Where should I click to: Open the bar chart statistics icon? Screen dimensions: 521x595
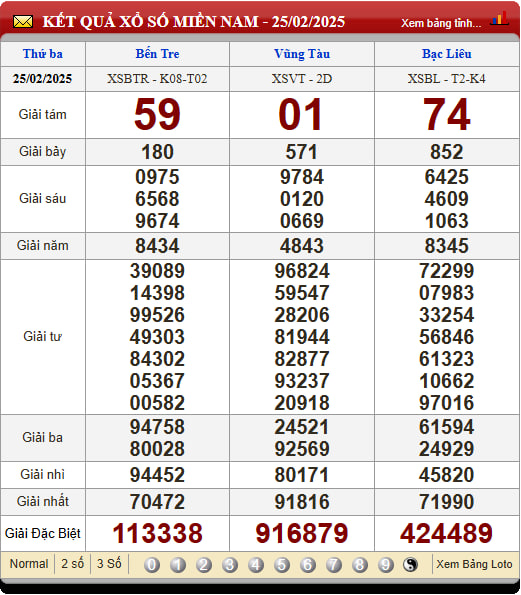(499, 18)
